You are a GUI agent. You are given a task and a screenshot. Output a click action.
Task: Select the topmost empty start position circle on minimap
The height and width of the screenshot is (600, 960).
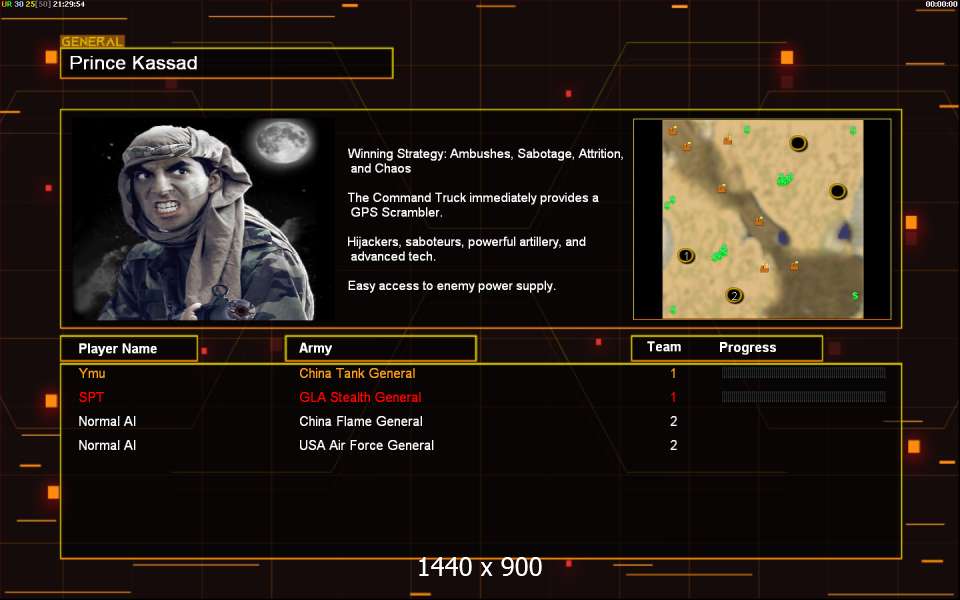pos(798,143)
